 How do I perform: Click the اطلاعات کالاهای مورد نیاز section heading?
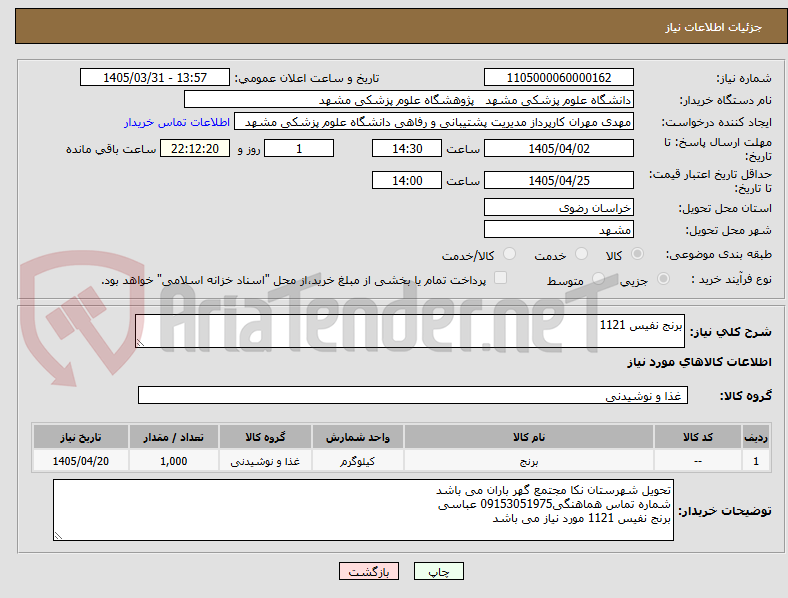pos(699,362)
